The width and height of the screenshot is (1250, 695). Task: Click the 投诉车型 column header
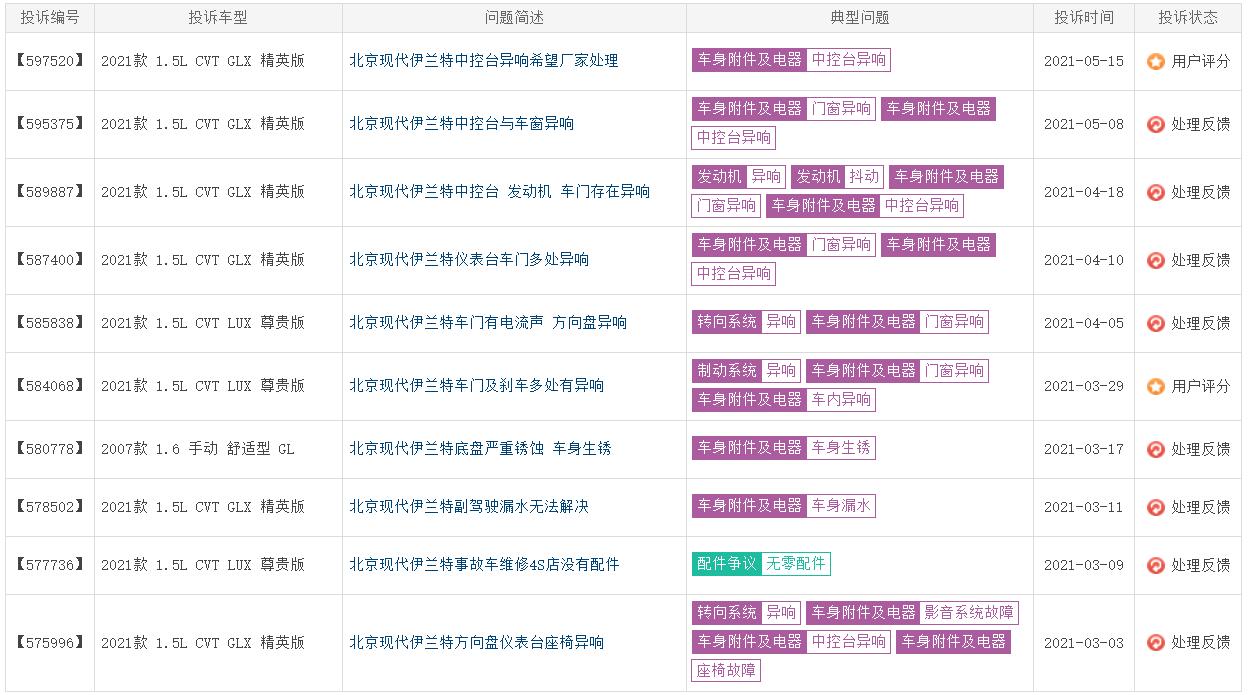coord(218,17)
